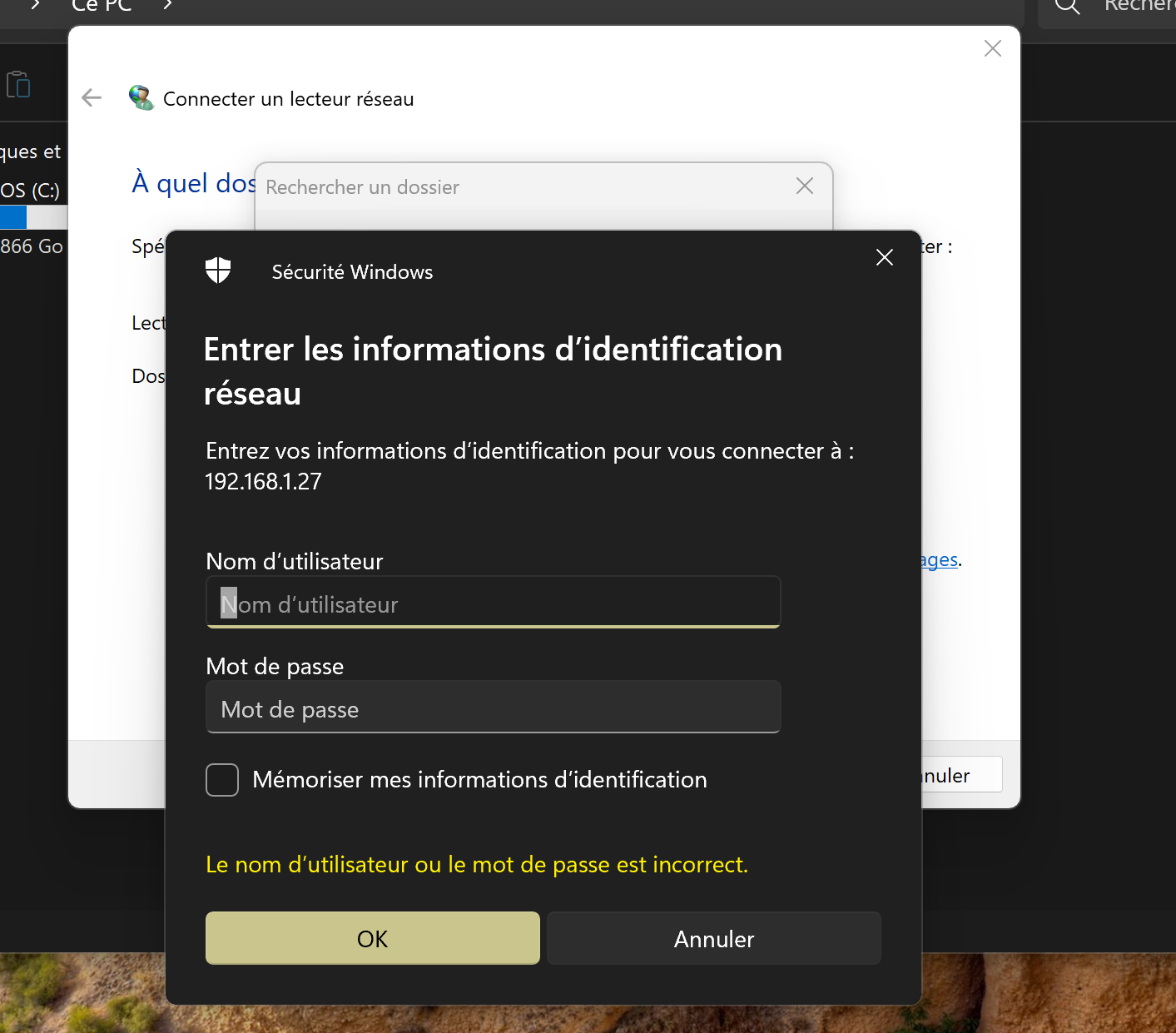Close the Rechercher un dossier dialog

[x=805, y=186]
